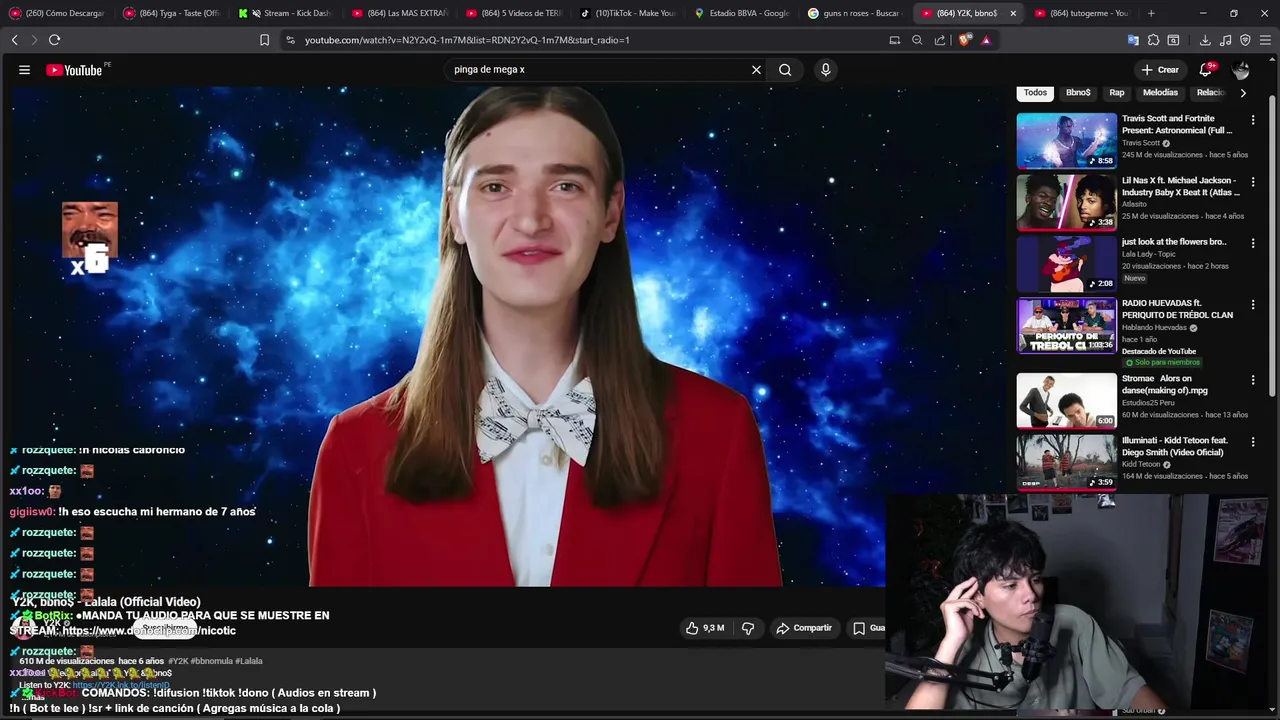The height and width of the screenshot is (720, 1280).
Task: Open site settings icon beside the URL
Action: pyautogui.click(x=290, y=40)
